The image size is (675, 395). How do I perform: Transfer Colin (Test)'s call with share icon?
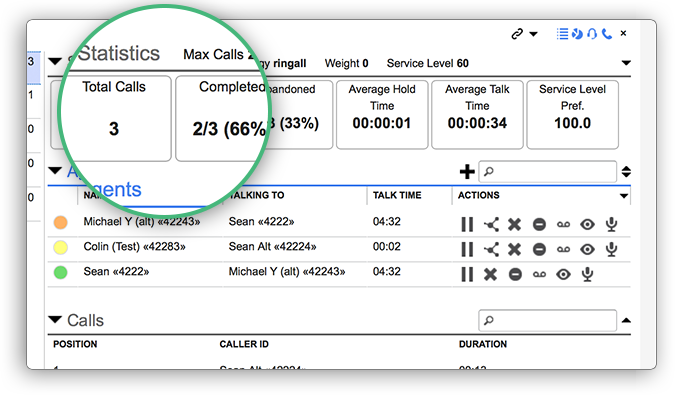point(491,249)
